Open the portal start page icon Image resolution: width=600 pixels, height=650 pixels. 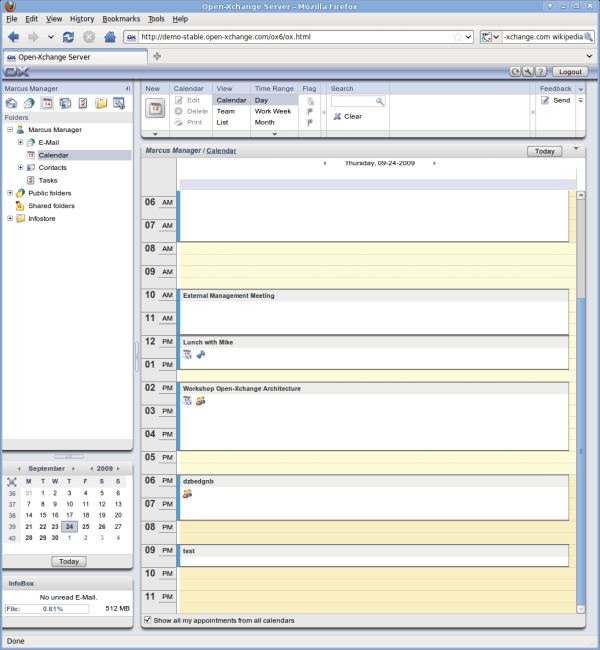point(12,103)
